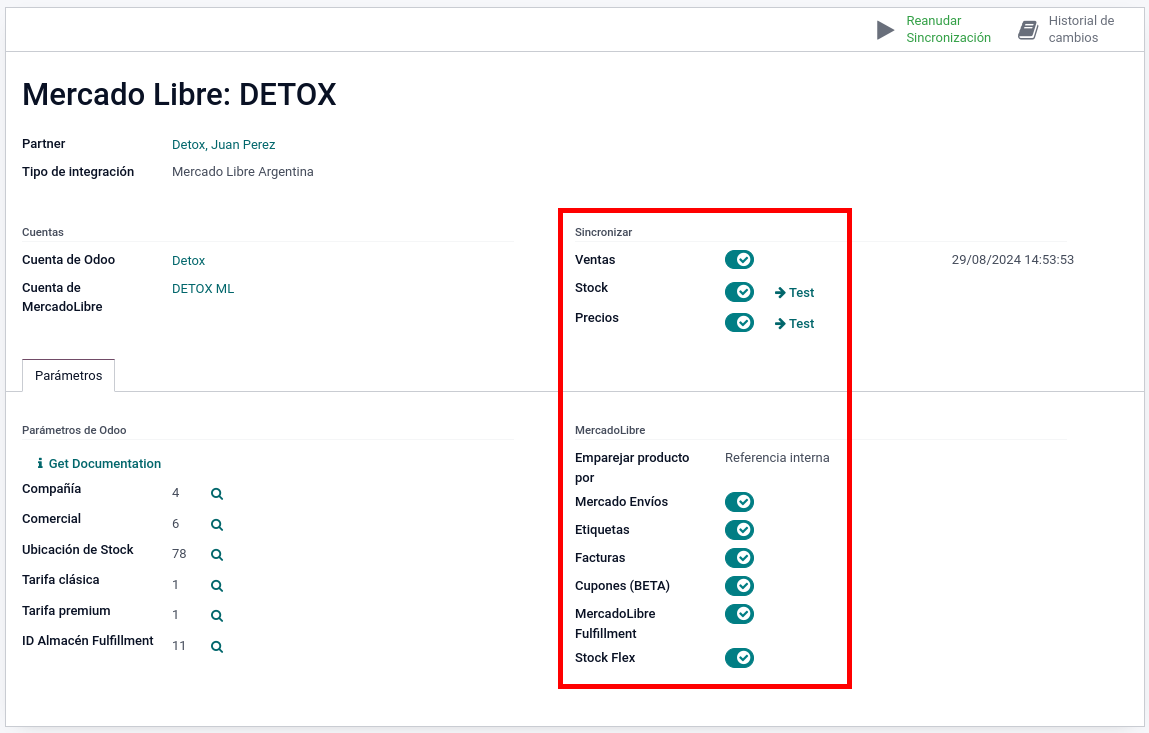Open the Get Documentation link

point(105,463)
